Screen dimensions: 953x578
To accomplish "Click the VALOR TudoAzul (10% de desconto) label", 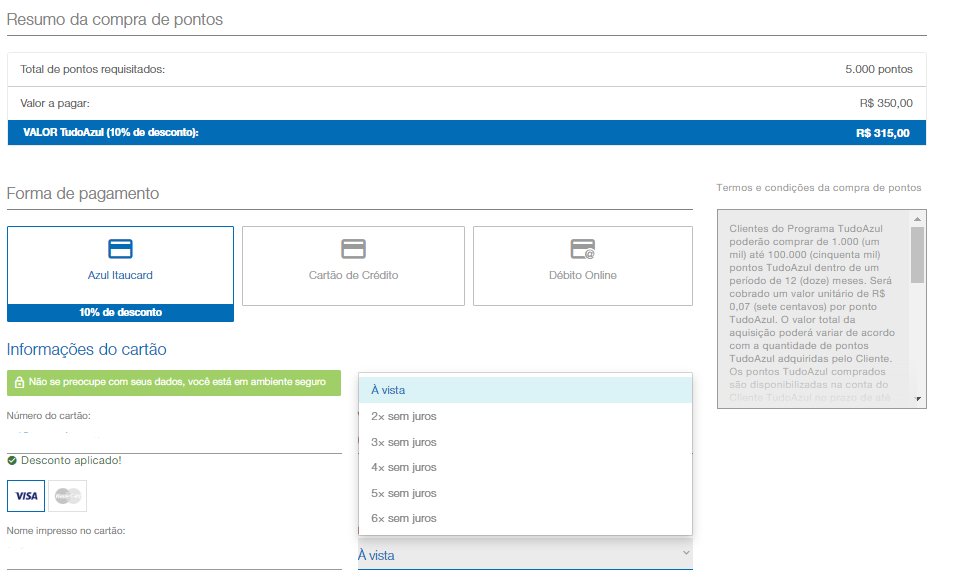I will 111,132.
